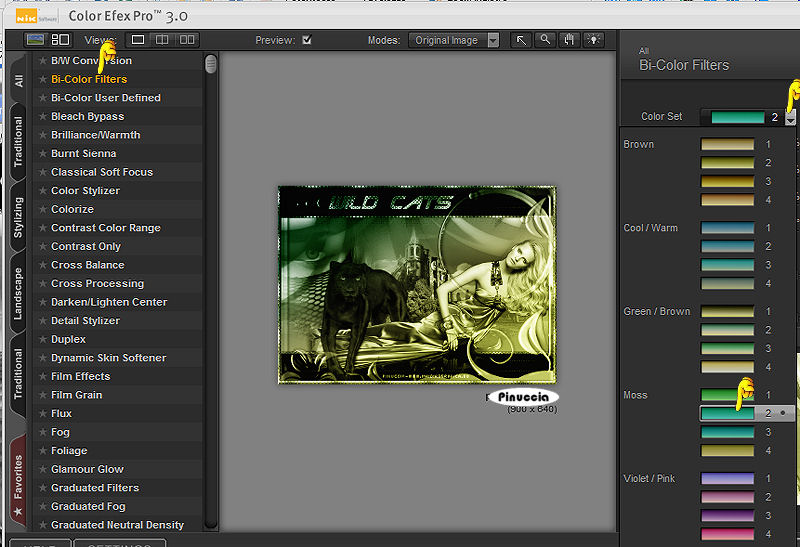Toggle favorite star for Colorize

pyautogui.click(x=43, y=209)
